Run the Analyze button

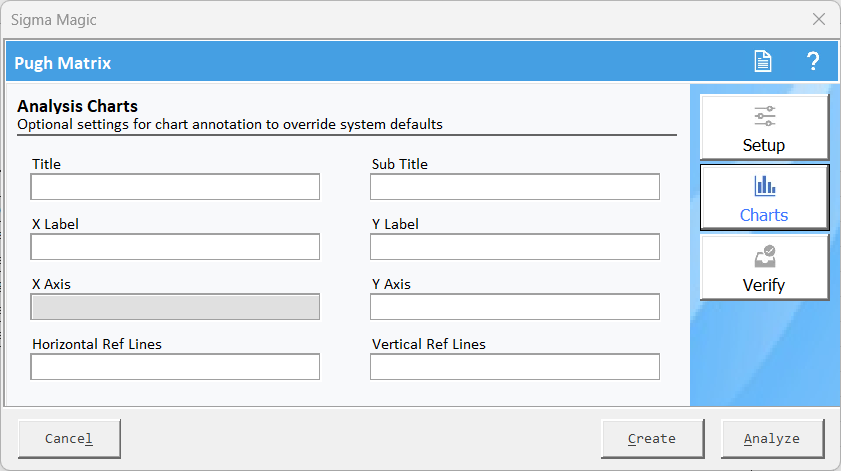772,439
